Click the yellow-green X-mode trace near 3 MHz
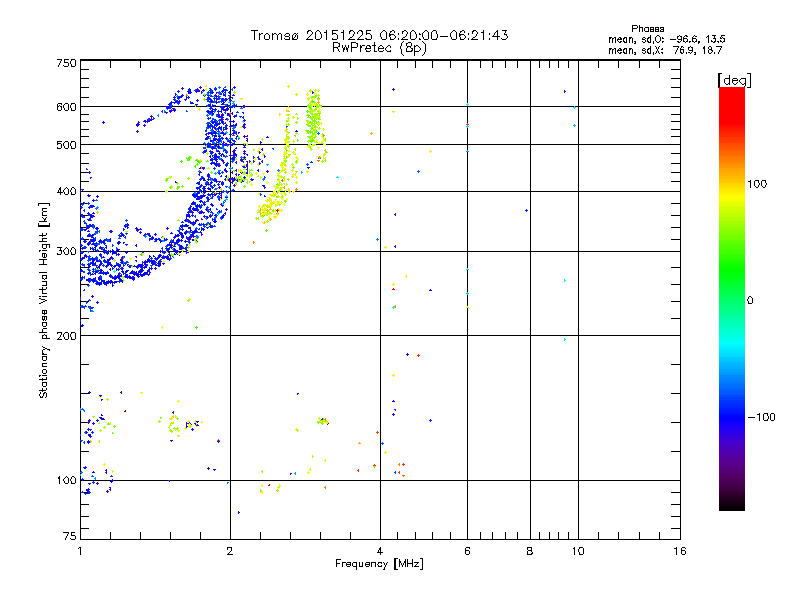 [312, 118]
